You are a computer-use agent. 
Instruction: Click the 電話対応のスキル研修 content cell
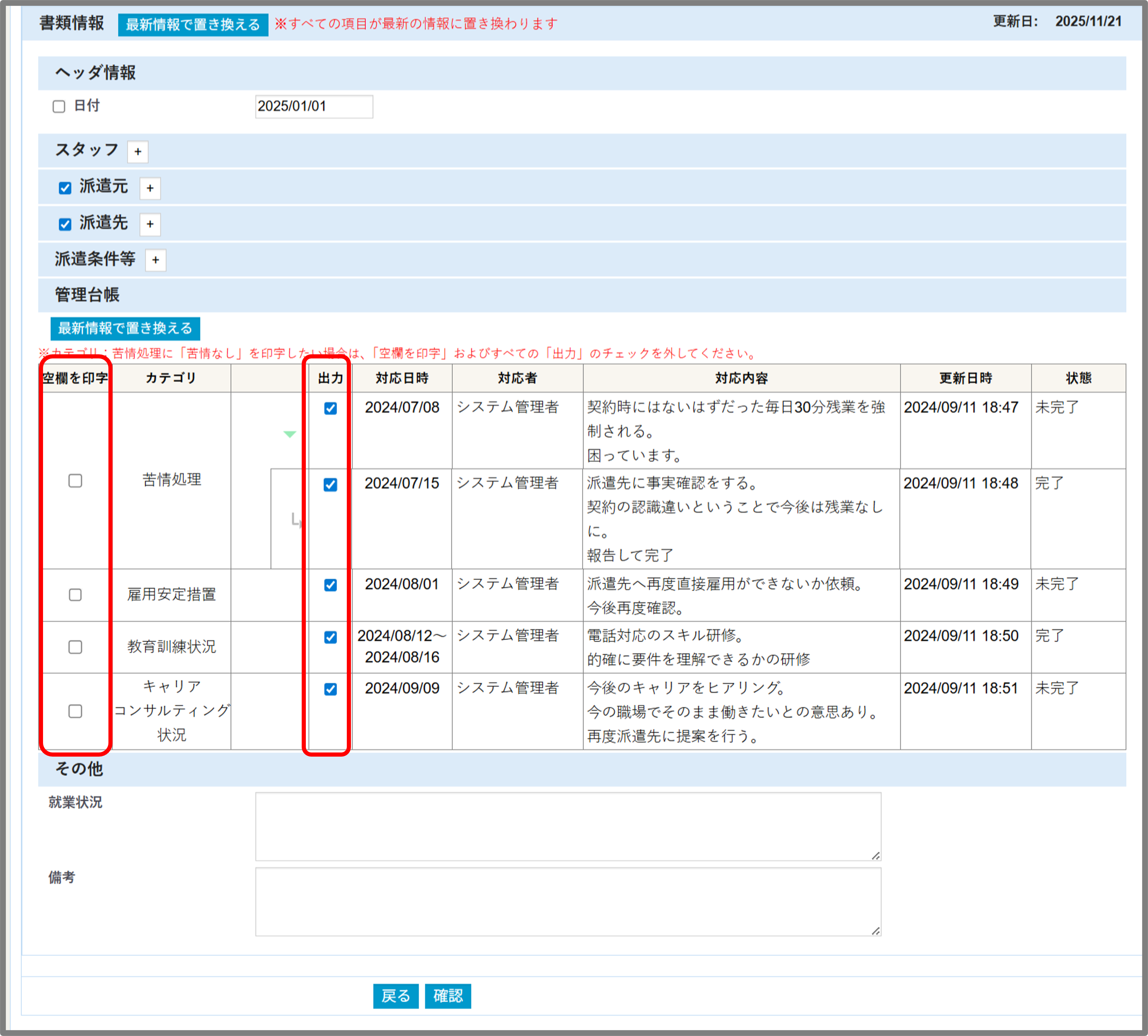coord(742,647)
